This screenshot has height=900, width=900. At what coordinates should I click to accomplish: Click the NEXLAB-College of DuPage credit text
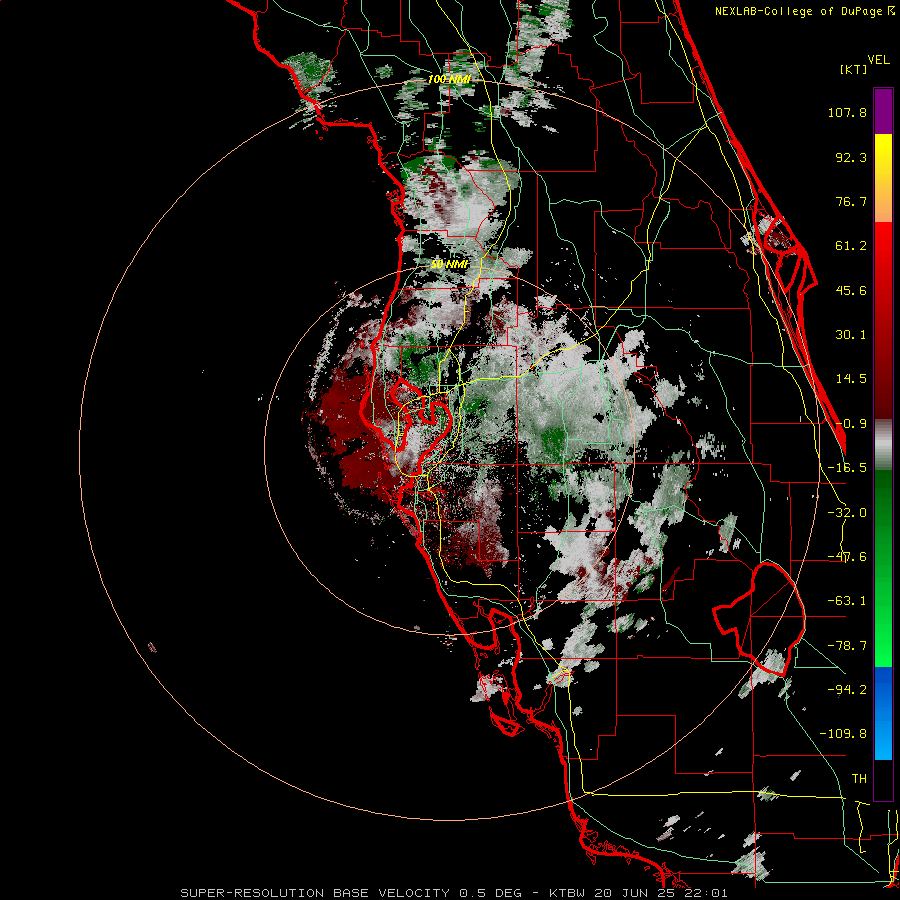coord(805,11)
